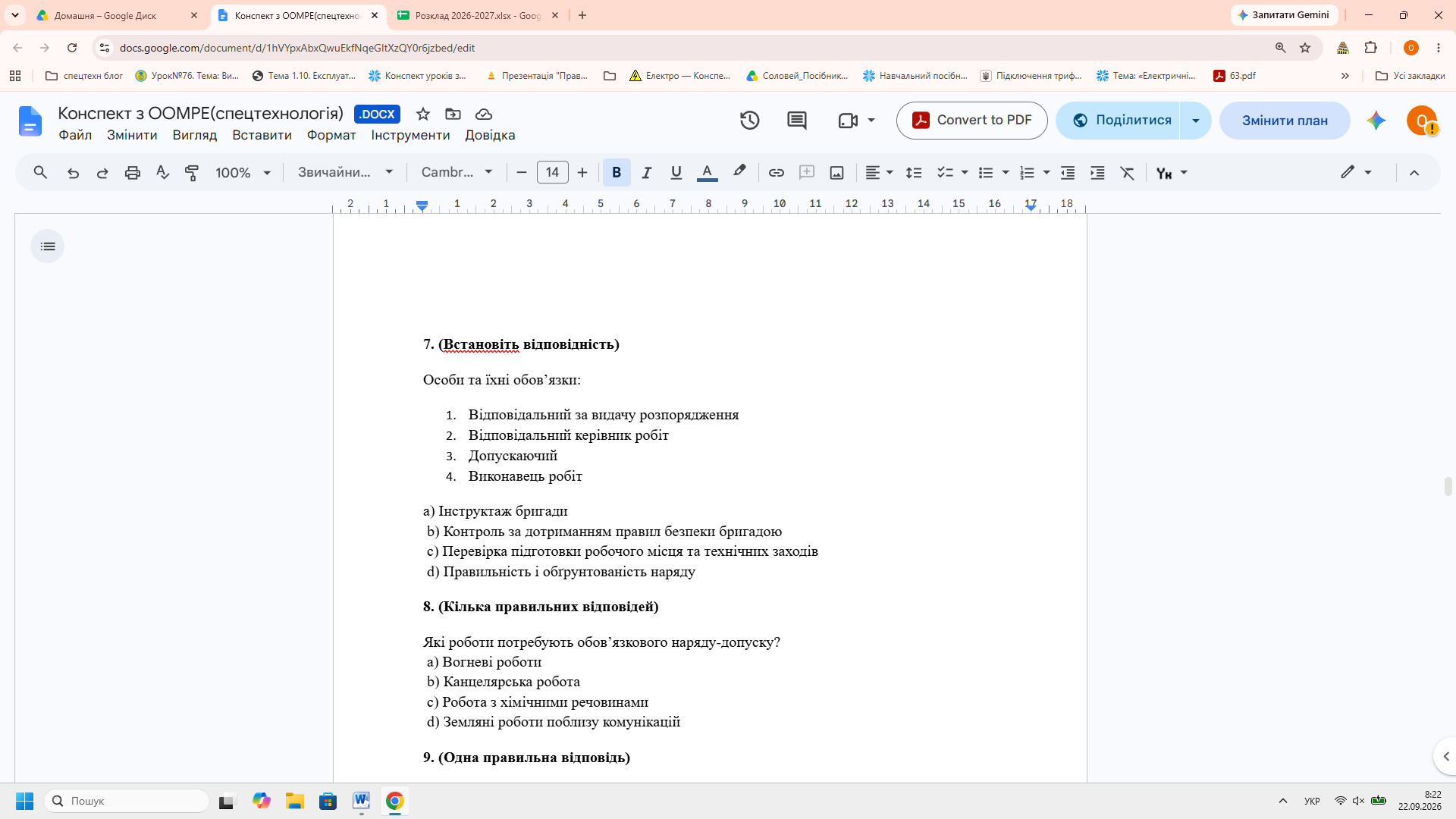1456x819 pixels.
Task: Show all comments icon
Action: 796,121
